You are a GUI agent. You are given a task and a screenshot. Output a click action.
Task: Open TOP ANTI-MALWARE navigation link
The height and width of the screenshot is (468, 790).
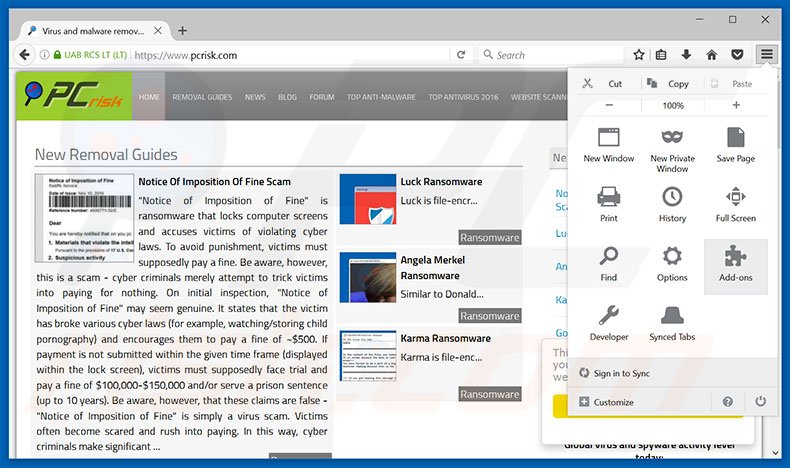click(381, 97)
